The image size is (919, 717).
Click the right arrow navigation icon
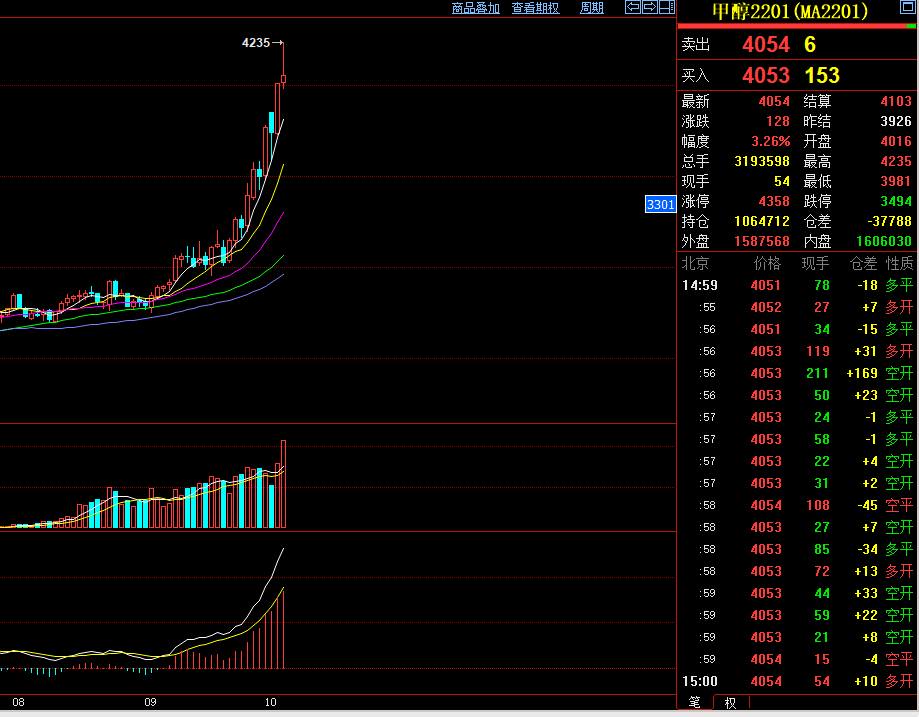pos(649,8)
